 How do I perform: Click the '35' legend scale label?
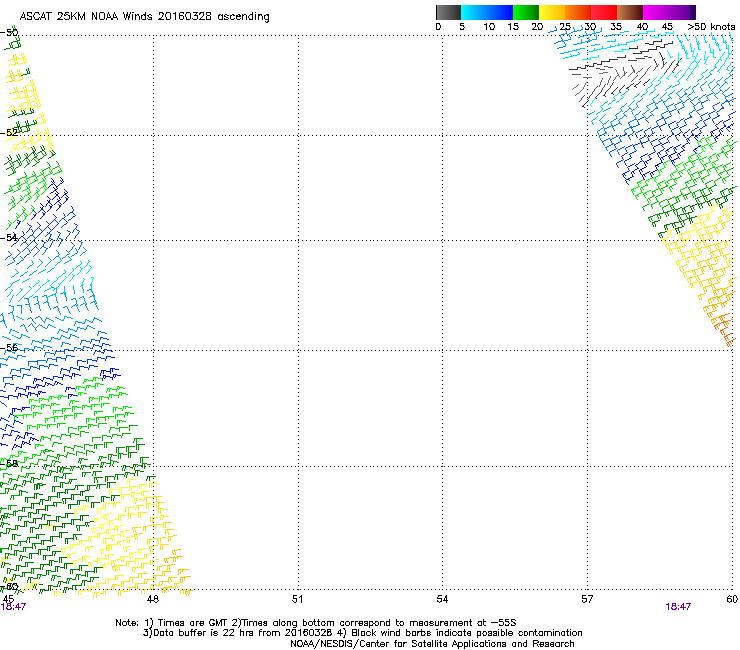pyautogui.click(x=616, y=27)
